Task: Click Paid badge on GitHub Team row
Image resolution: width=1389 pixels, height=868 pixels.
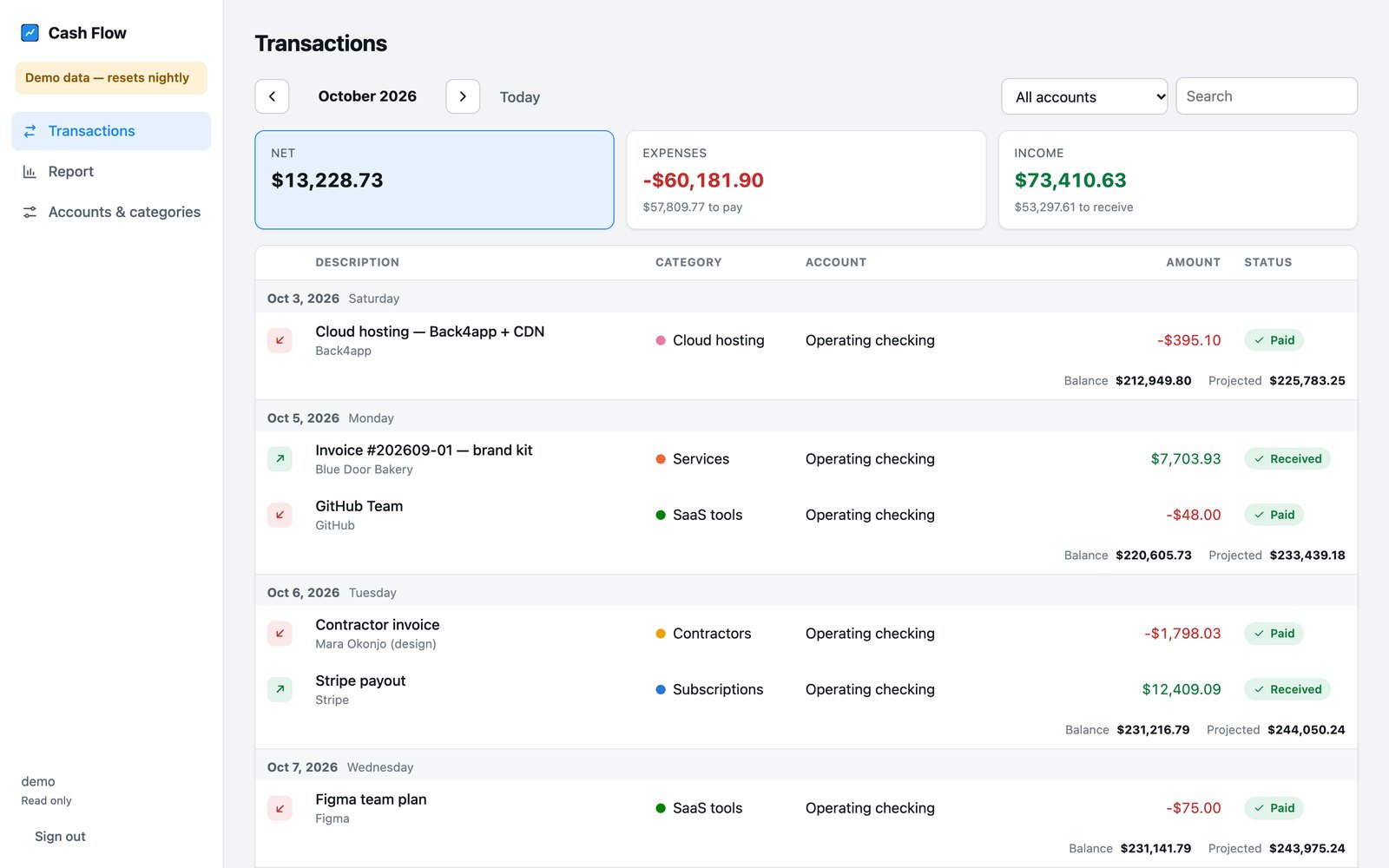Action: pyautogui.click(x=1274, y=515)
